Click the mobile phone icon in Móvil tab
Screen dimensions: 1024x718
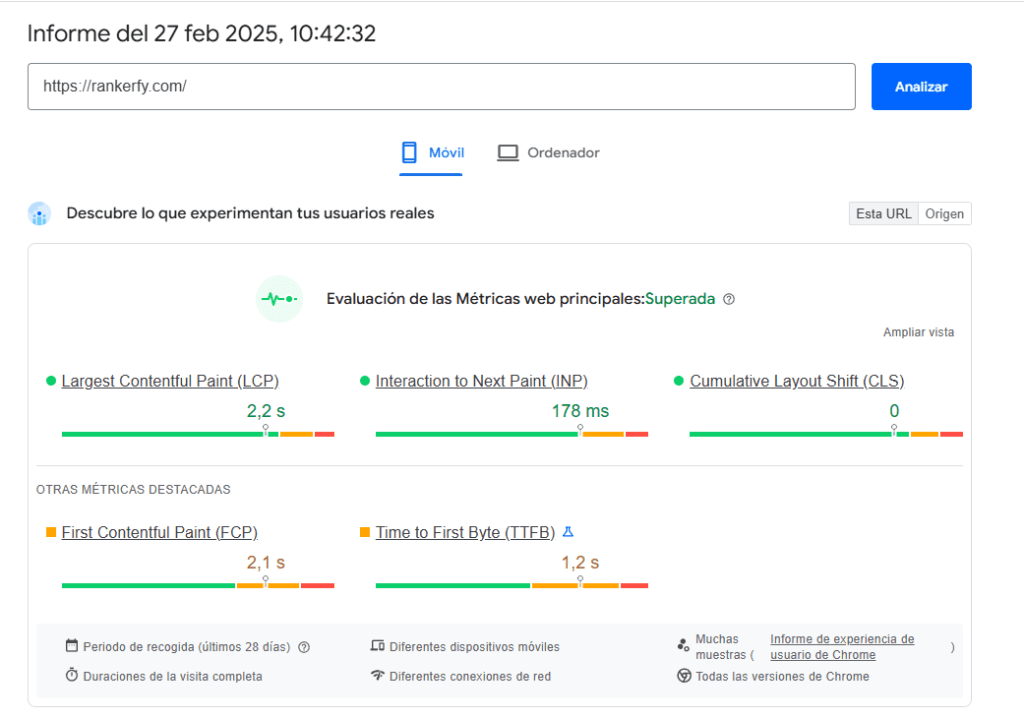[x=409, y=153]
